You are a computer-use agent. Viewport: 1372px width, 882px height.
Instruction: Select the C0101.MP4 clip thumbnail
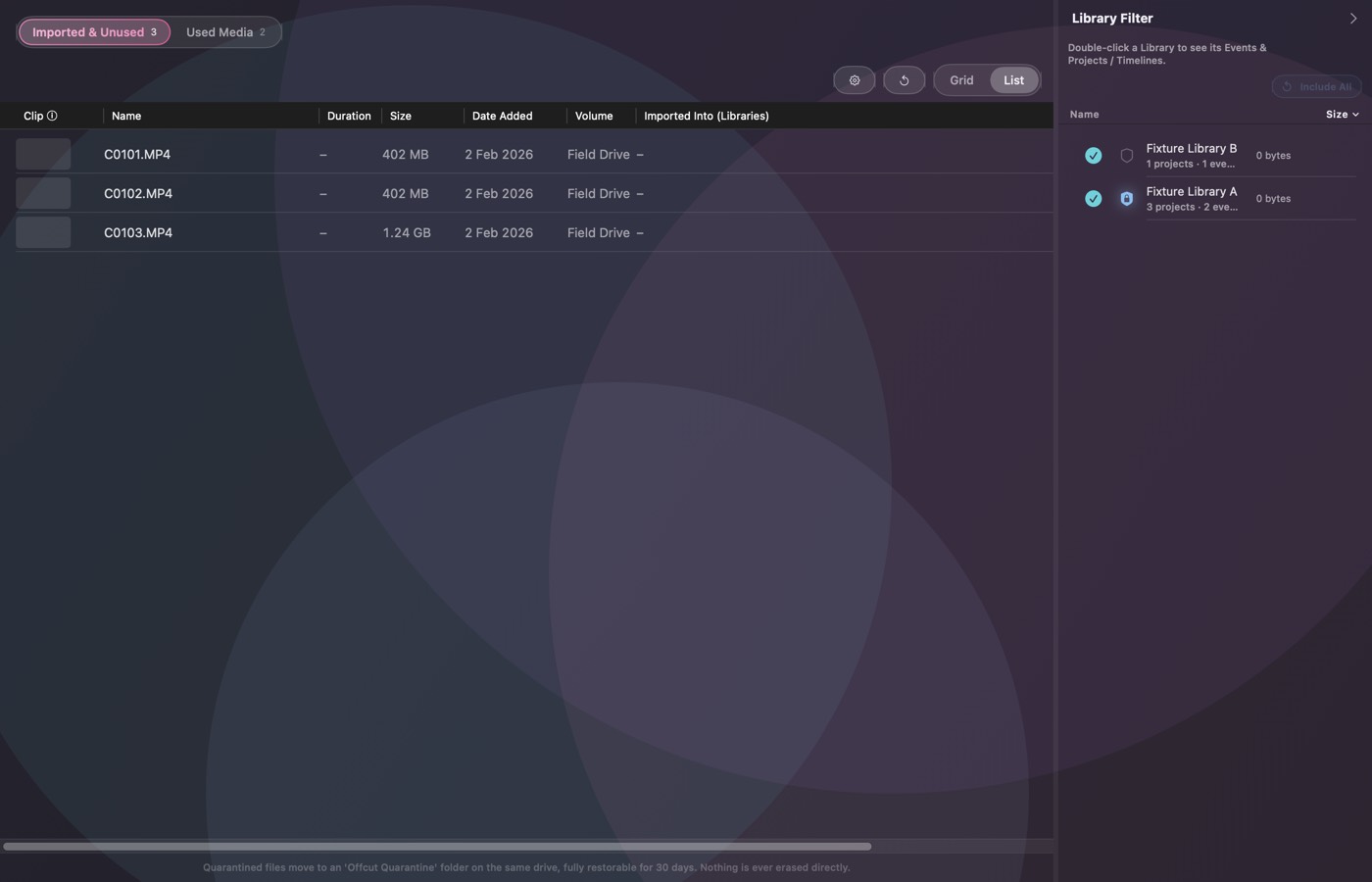coord(43,155)
